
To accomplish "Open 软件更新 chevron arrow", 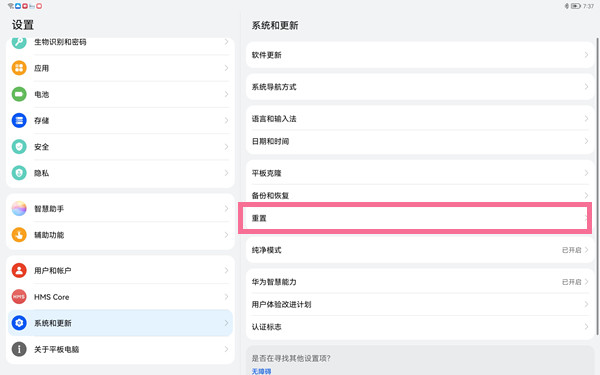I will [x=586, y=55].
